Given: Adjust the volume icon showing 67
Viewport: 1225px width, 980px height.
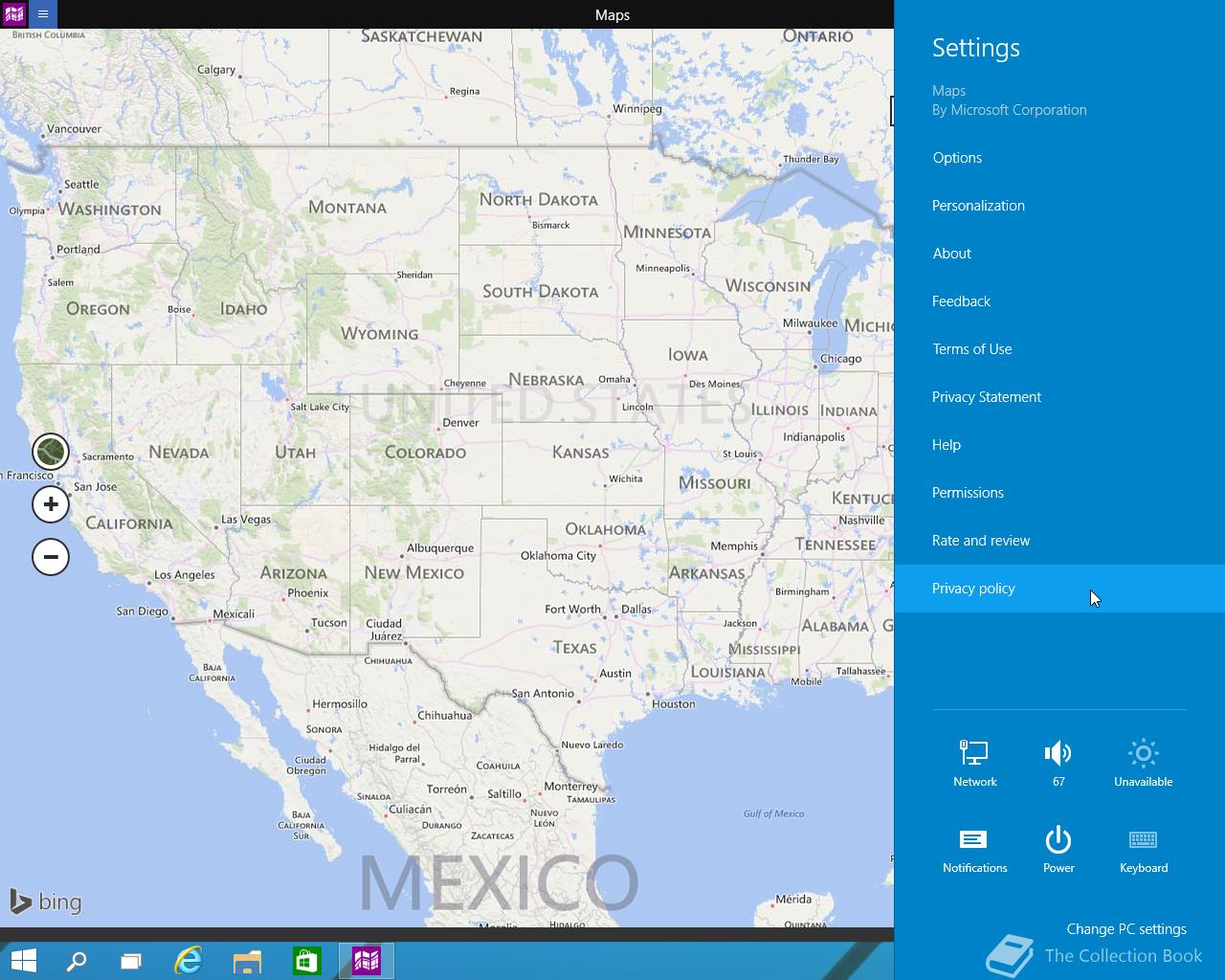Looking at the screenshot, I should pyautogui.click(x=1058, y=763).
